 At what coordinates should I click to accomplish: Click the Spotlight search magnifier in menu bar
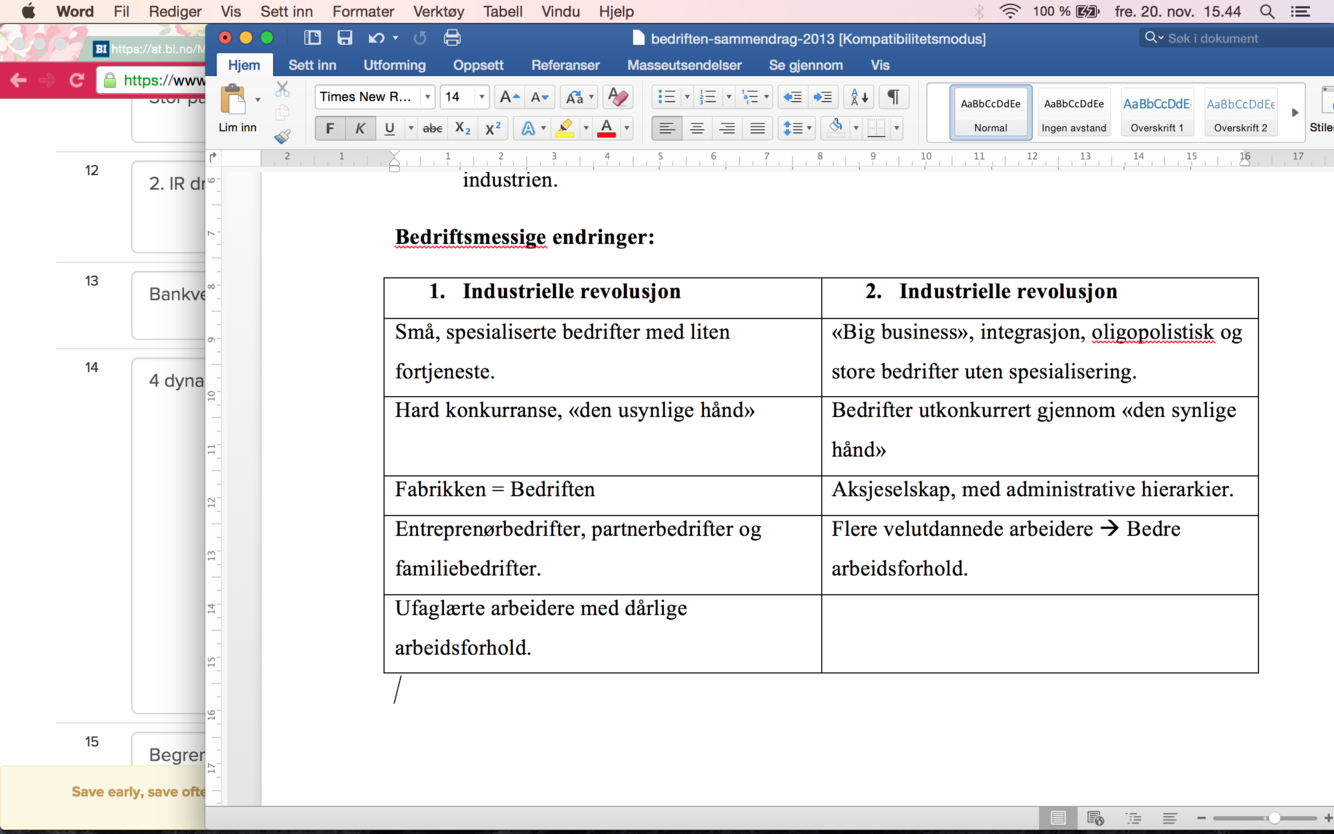(x=1267, y=12)
